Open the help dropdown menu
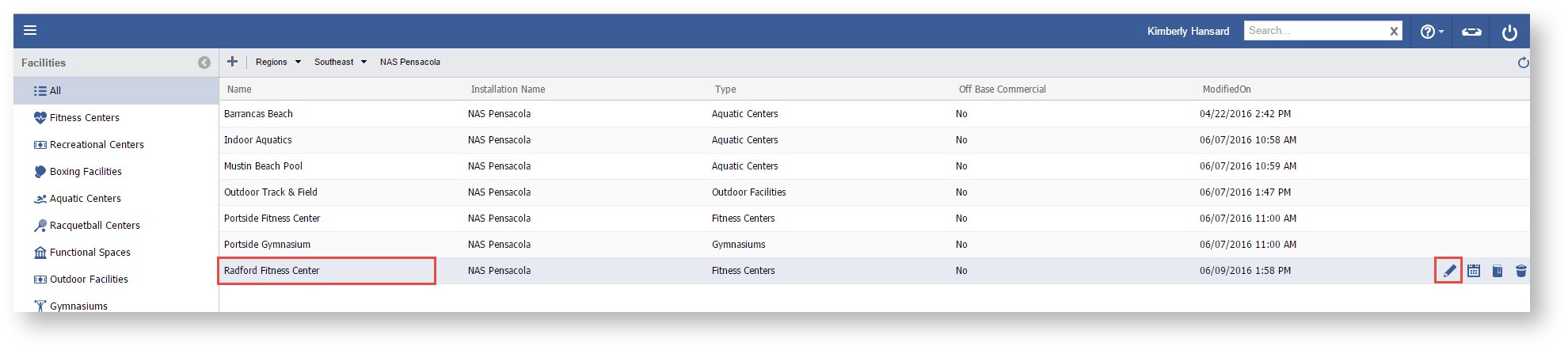1568x350 pixels. point(1432,32)
